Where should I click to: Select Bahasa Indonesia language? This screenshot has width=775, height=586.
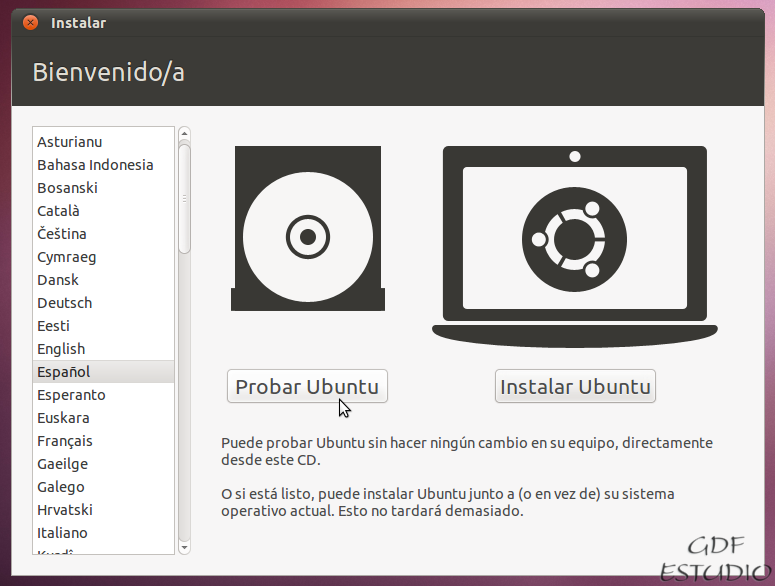[x=103, y=165]
